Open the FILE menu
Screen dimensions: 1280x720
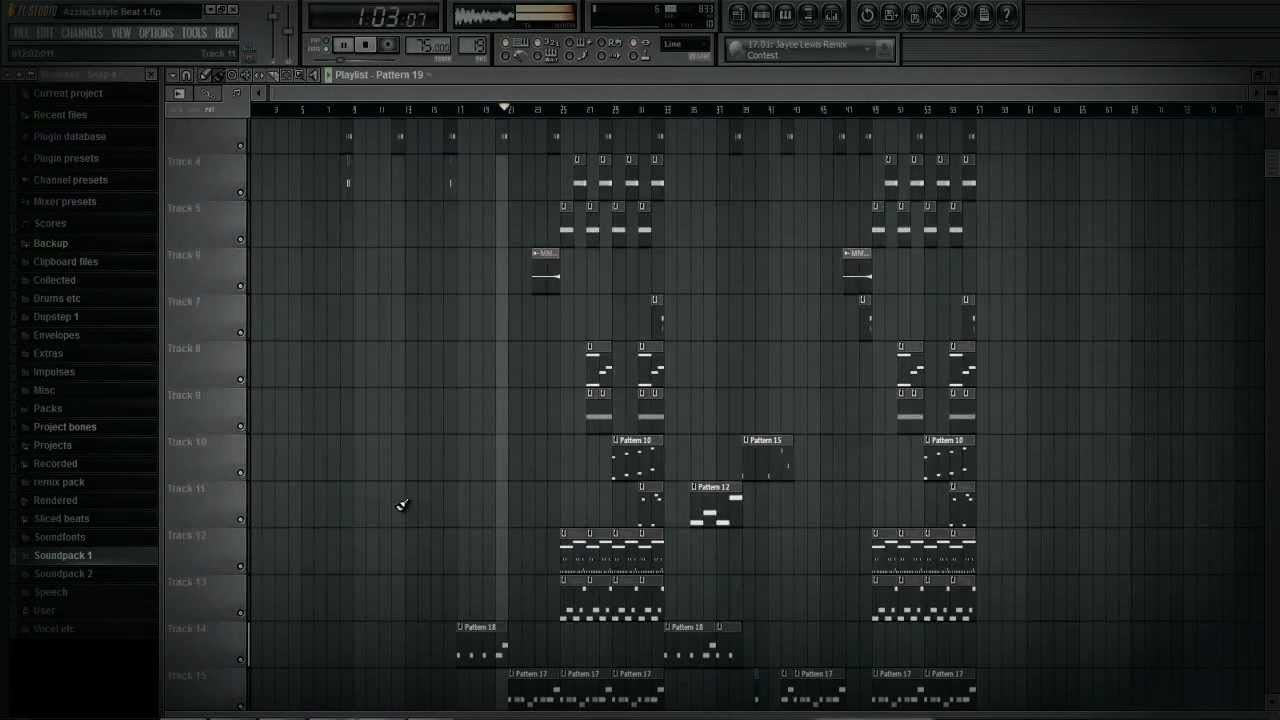21,33
